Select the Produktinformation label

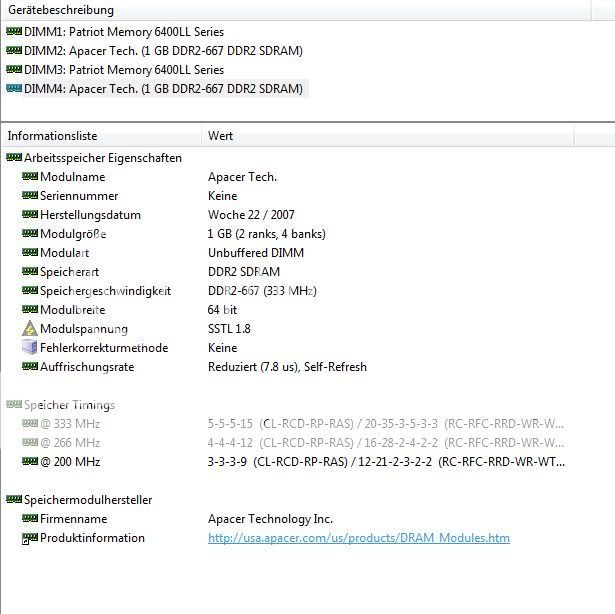[x=92, y=538]
